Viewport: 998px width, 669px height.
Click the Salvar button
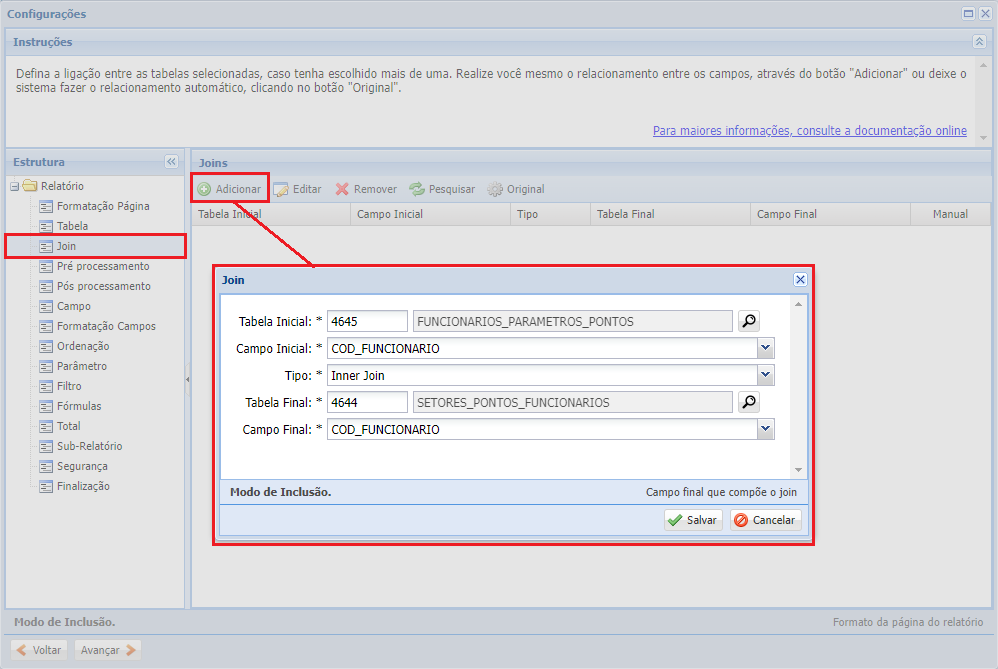click(x=693, y=520)
